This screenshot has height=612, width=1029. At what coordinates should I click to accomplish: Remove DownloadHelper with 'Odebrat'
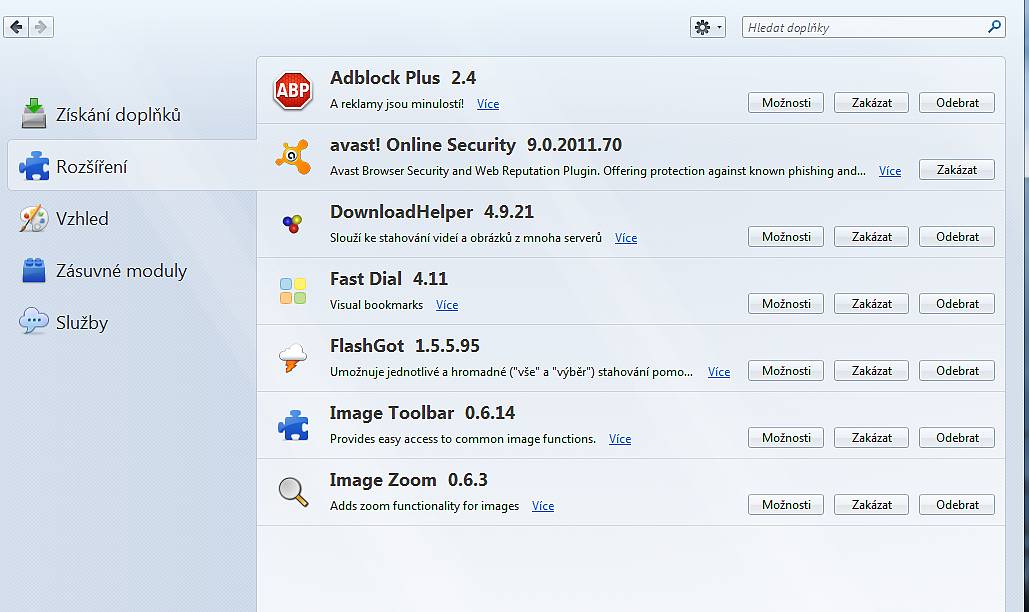pos(957,236)
